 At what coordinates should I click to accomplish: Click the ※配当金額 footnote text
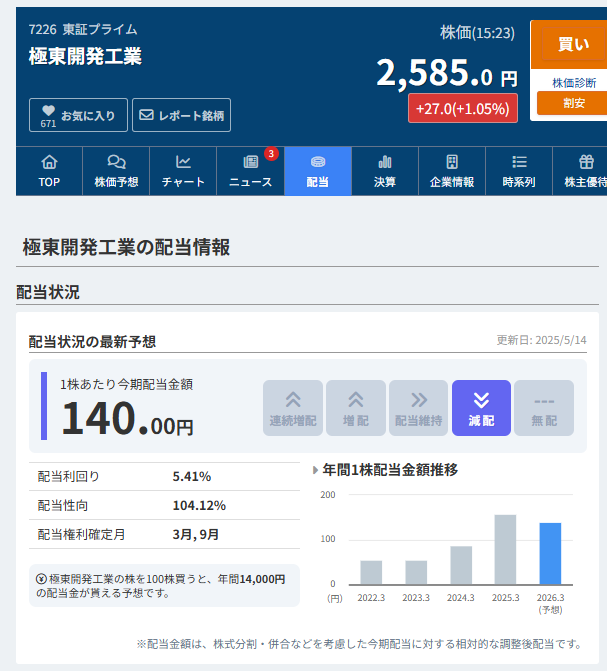(359, 644)
